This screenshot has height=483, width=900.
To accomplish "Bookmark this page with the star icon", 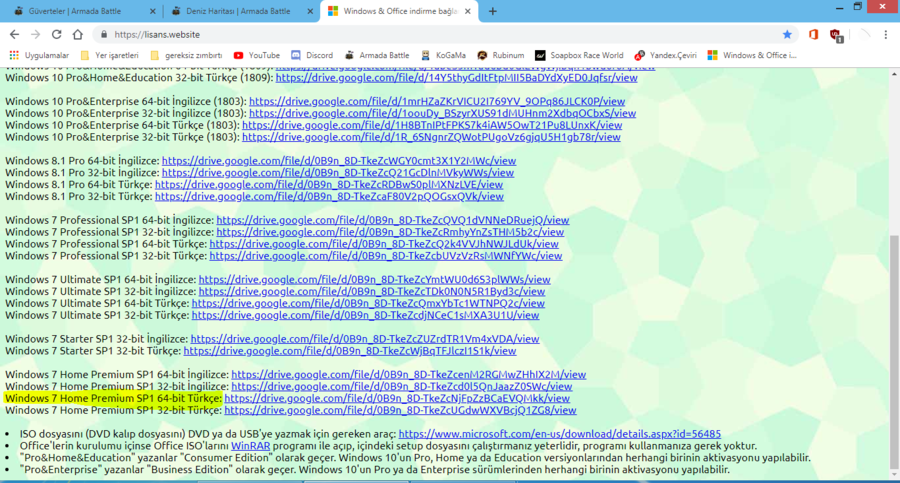I will coord(787,34).
